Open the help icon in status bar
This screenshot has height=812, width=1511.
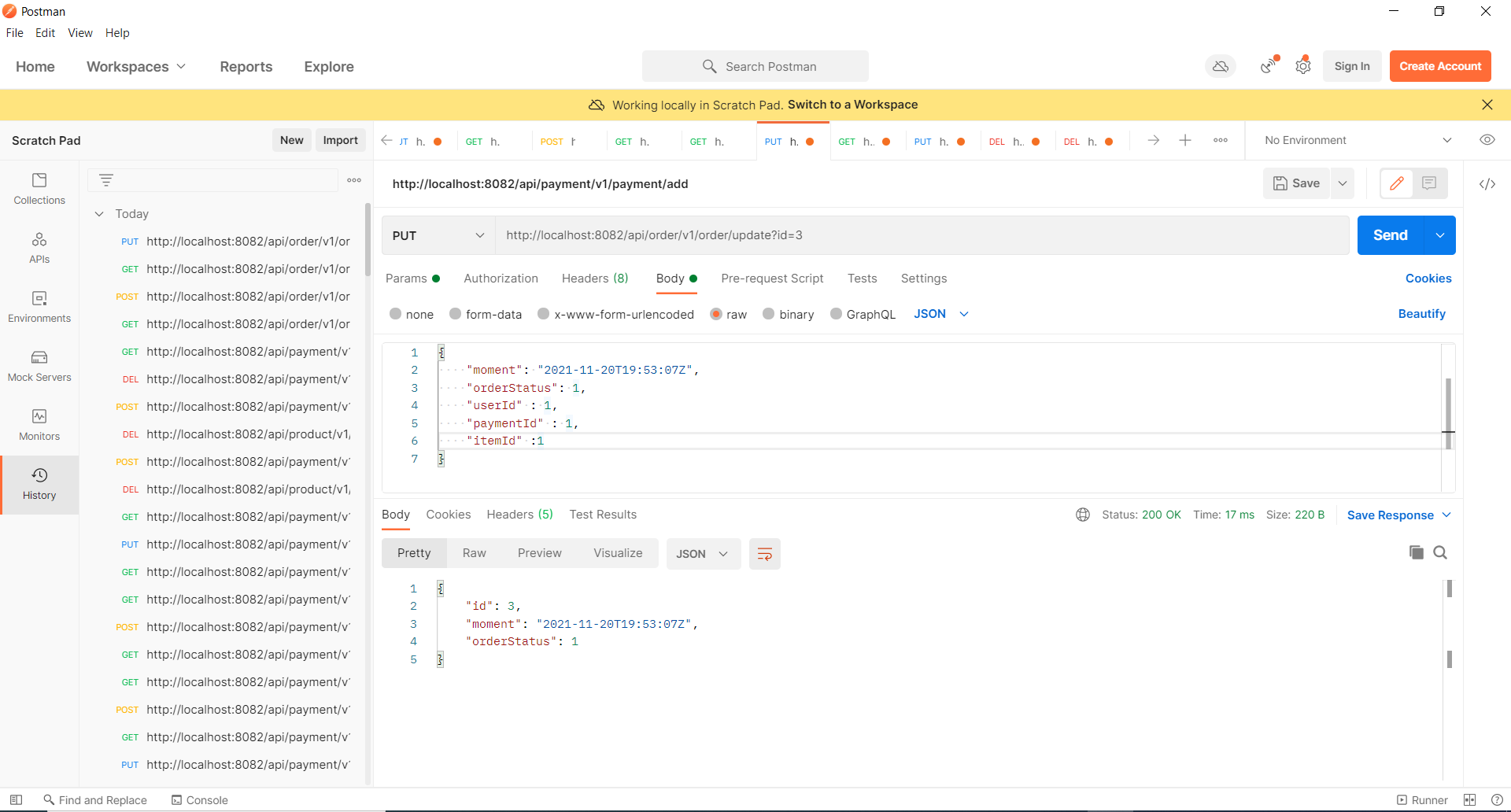[x=1497, y=799]
